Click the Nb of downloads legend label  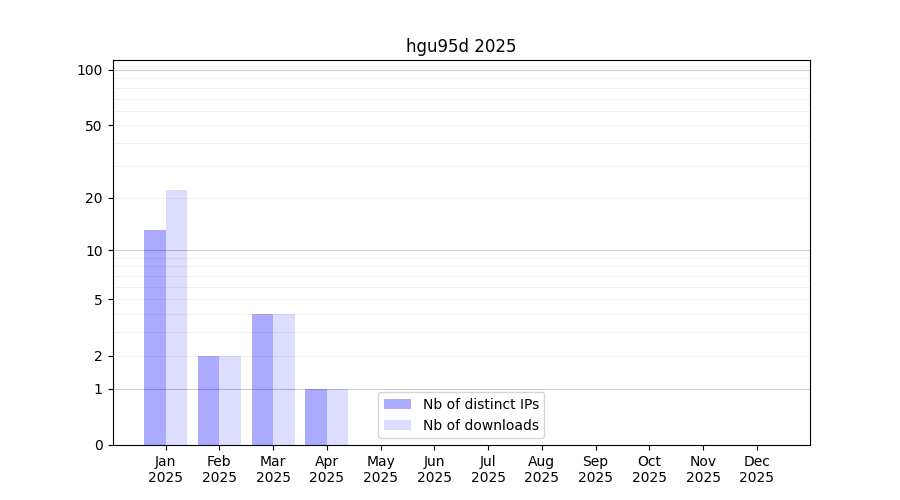pyautogui.click(x=480, y=425)
